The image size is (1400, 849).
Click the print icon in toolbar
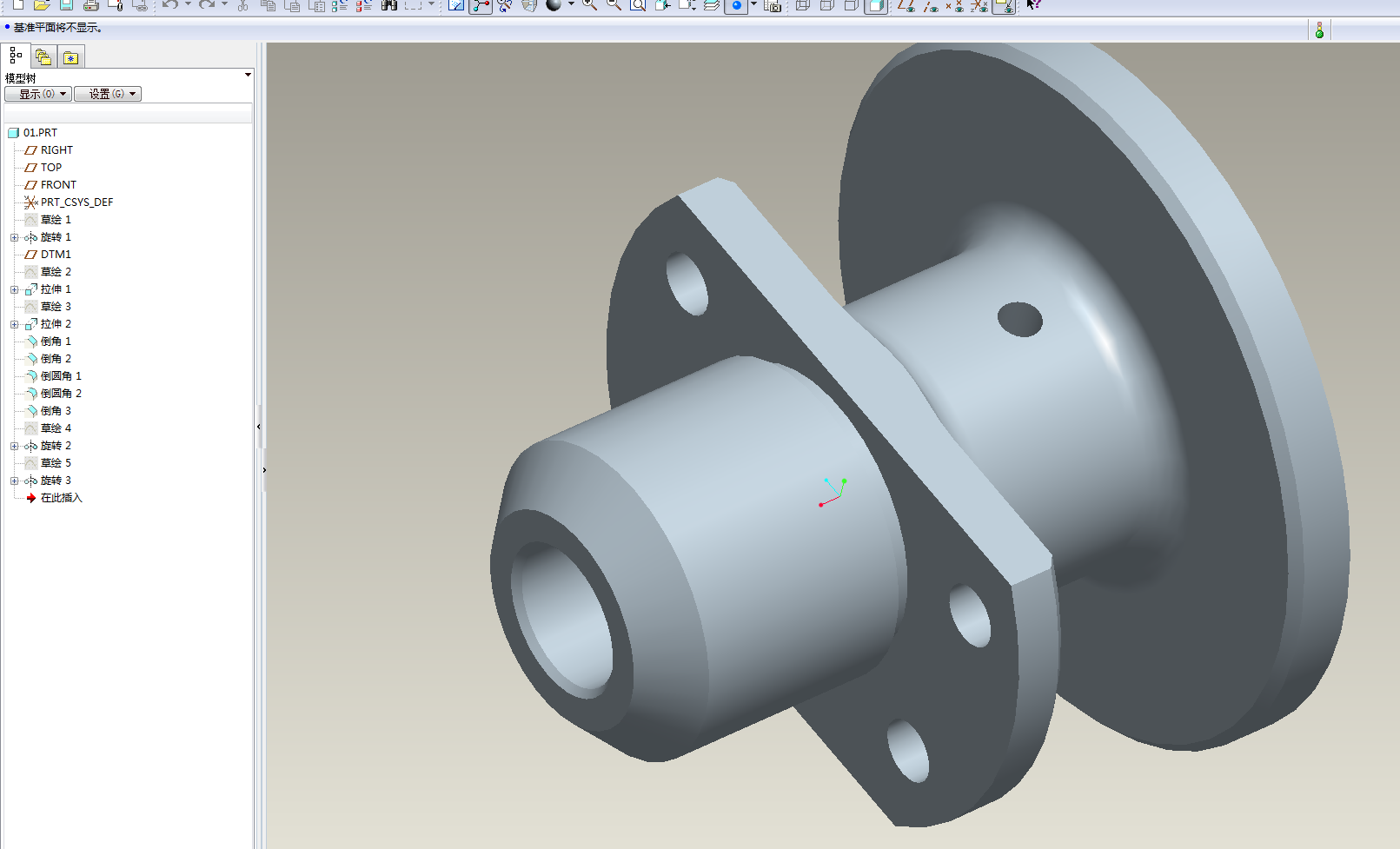pyautogui.click(x=90, y=5)
